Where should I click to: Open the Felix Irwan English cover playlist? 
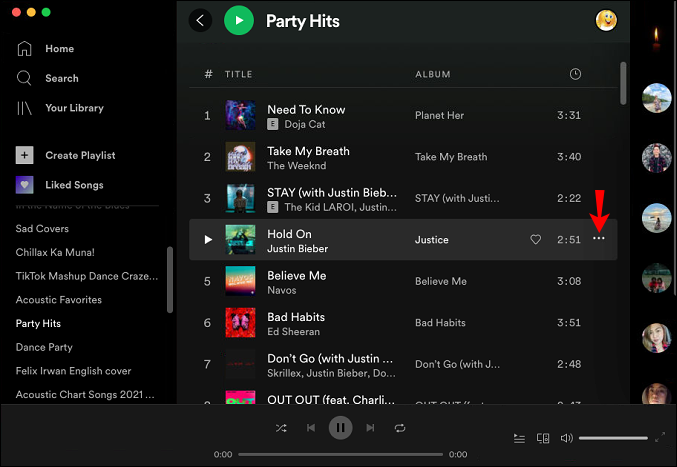pyautogui.click(x=73, y=371)
